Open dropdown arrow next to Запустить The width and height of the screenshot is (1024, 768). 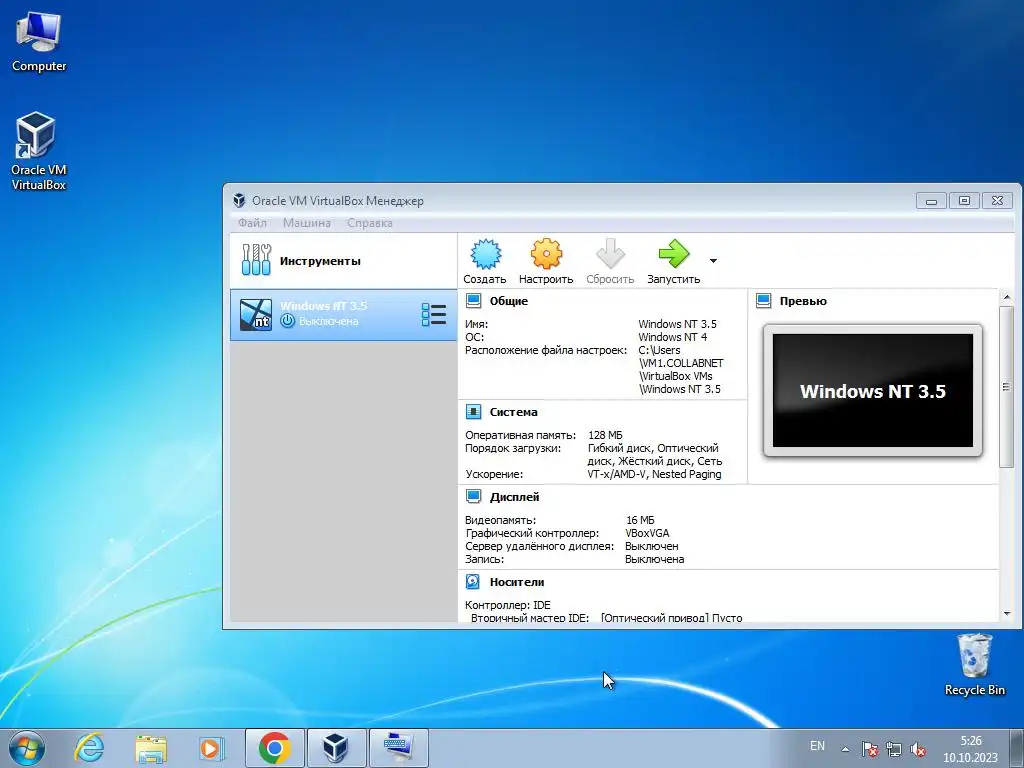[713, 261]
